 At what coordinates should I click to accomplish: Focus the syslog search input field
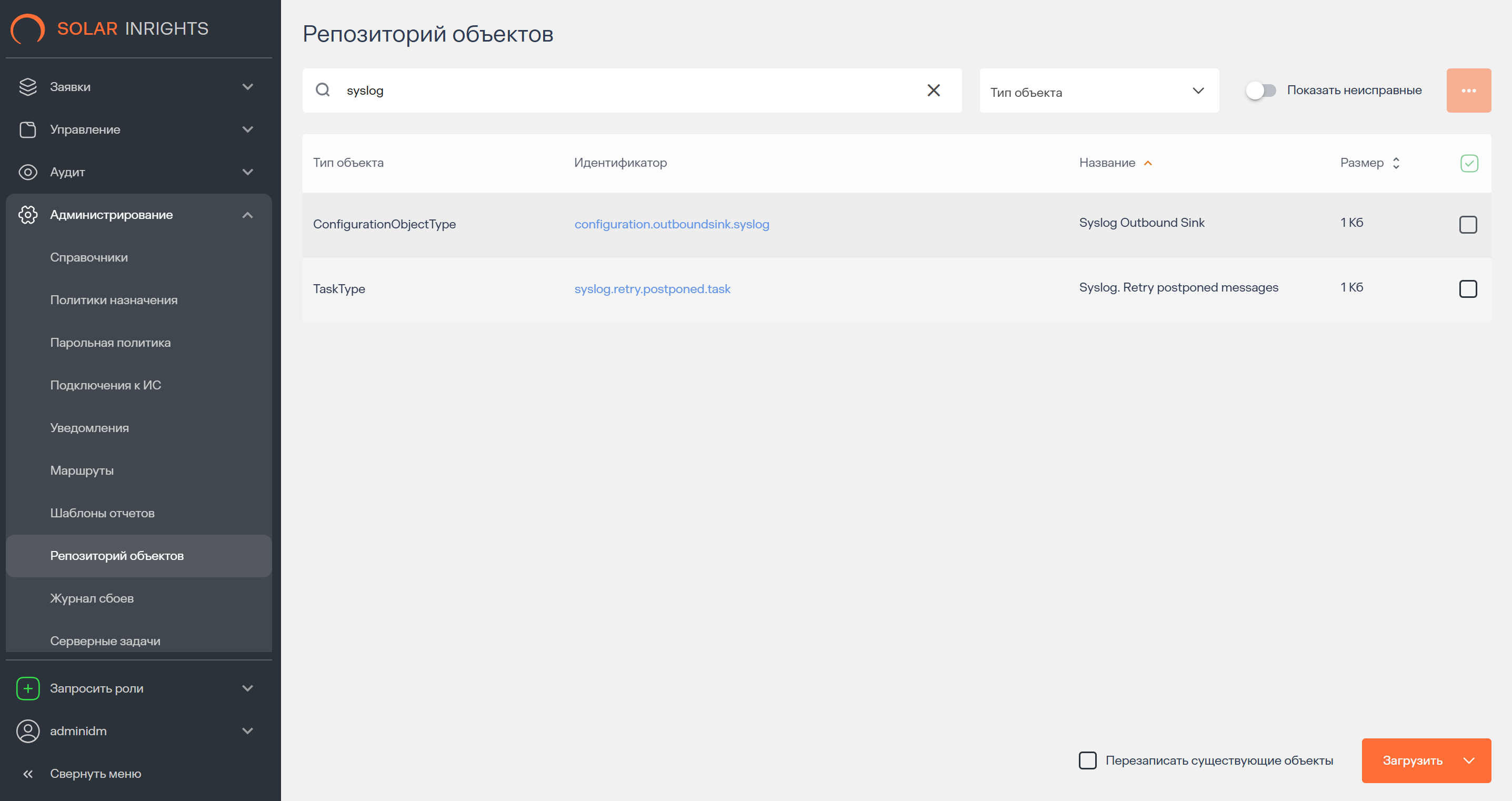click(631, 91)
